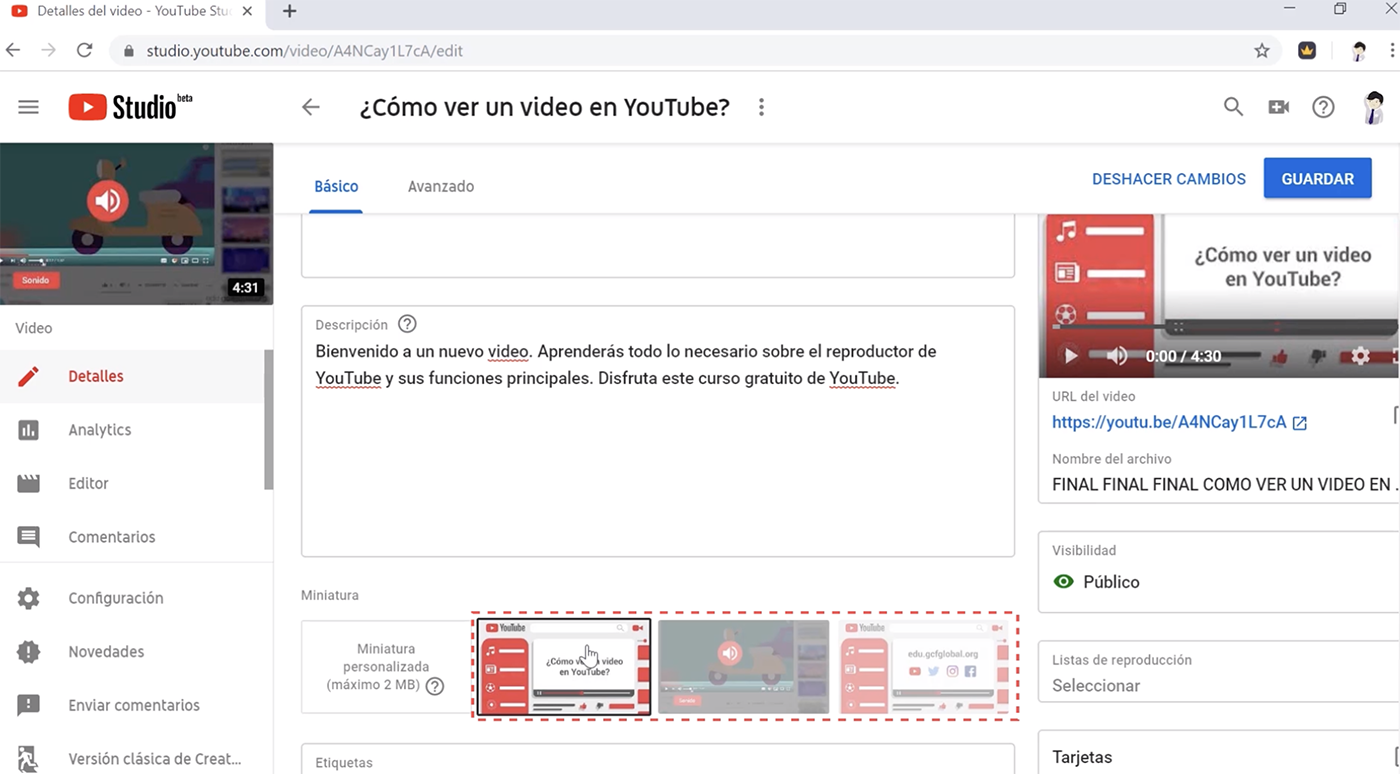Viewport: 1400px width, 774px height.
Task: Click the help icon next to Descripción
Action: pos(407,324)
